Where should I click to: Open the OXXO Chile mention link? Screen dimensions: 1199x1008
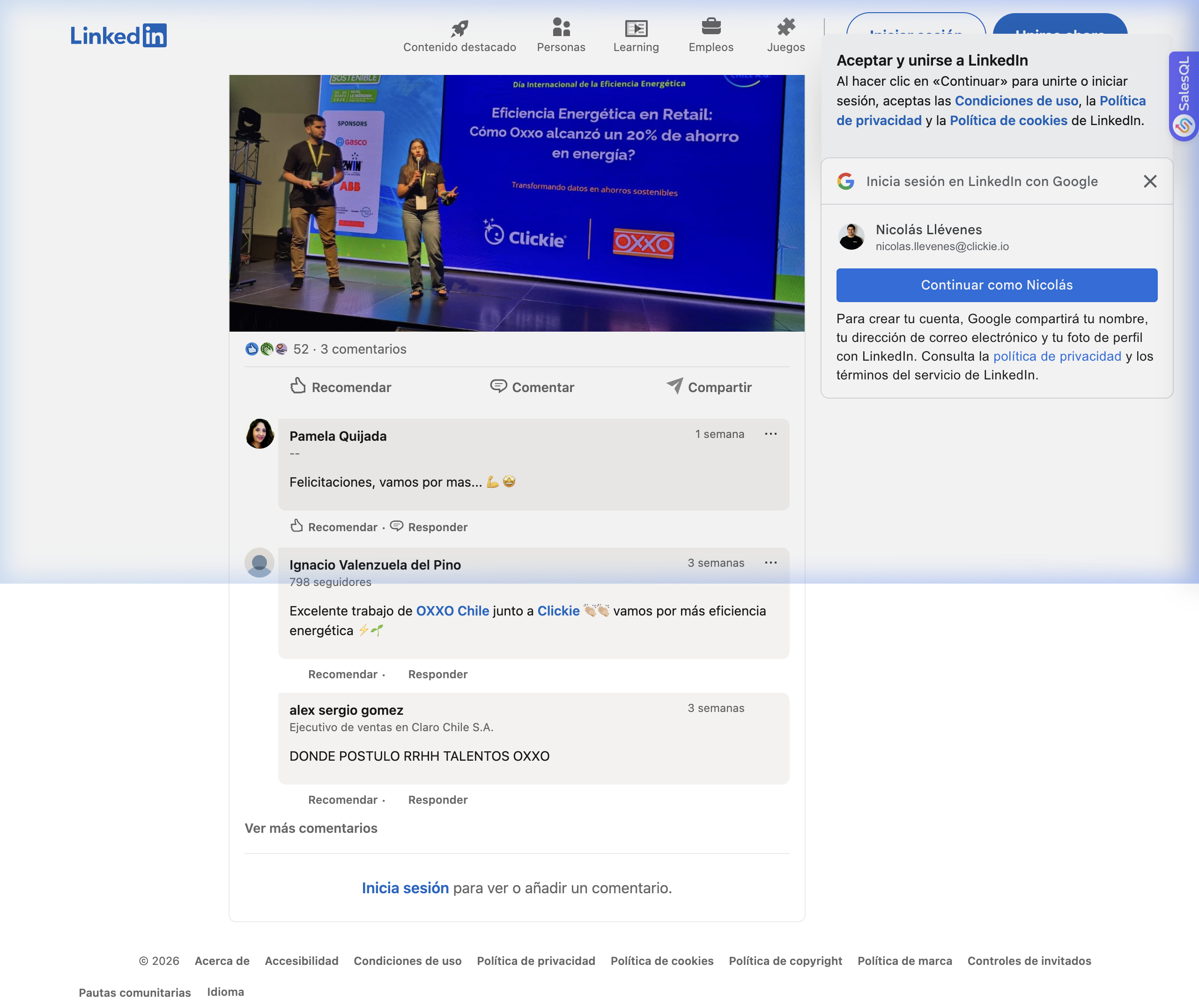[452, 610]
